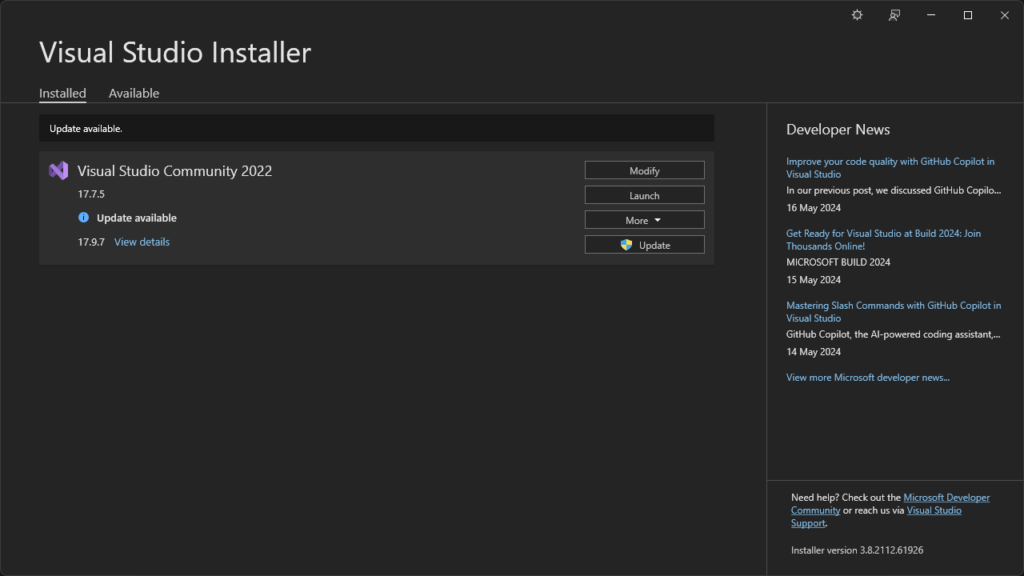Click the Visual Studio Community 2022 logo icon
This screenshot has width=1024, height=576.
click(59, 170)
